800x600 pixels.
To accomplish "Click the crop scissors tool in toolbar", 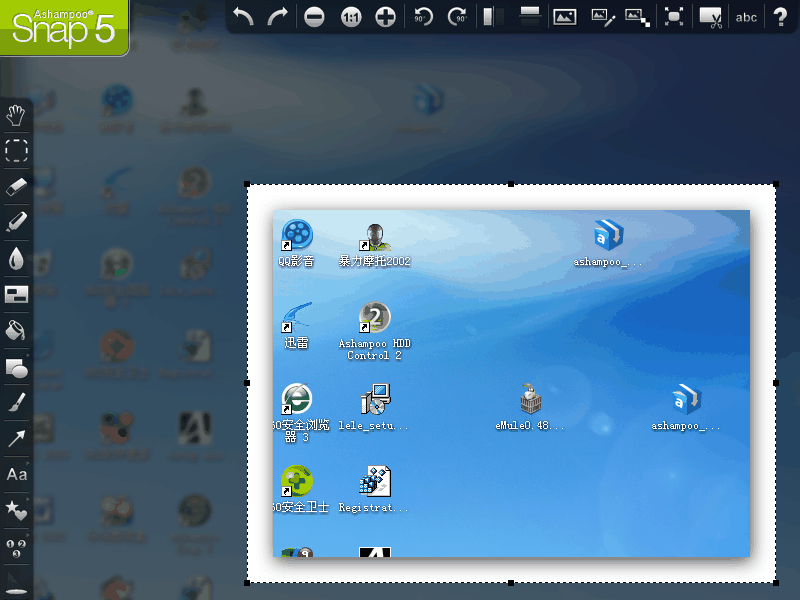I will pos(710,17).
